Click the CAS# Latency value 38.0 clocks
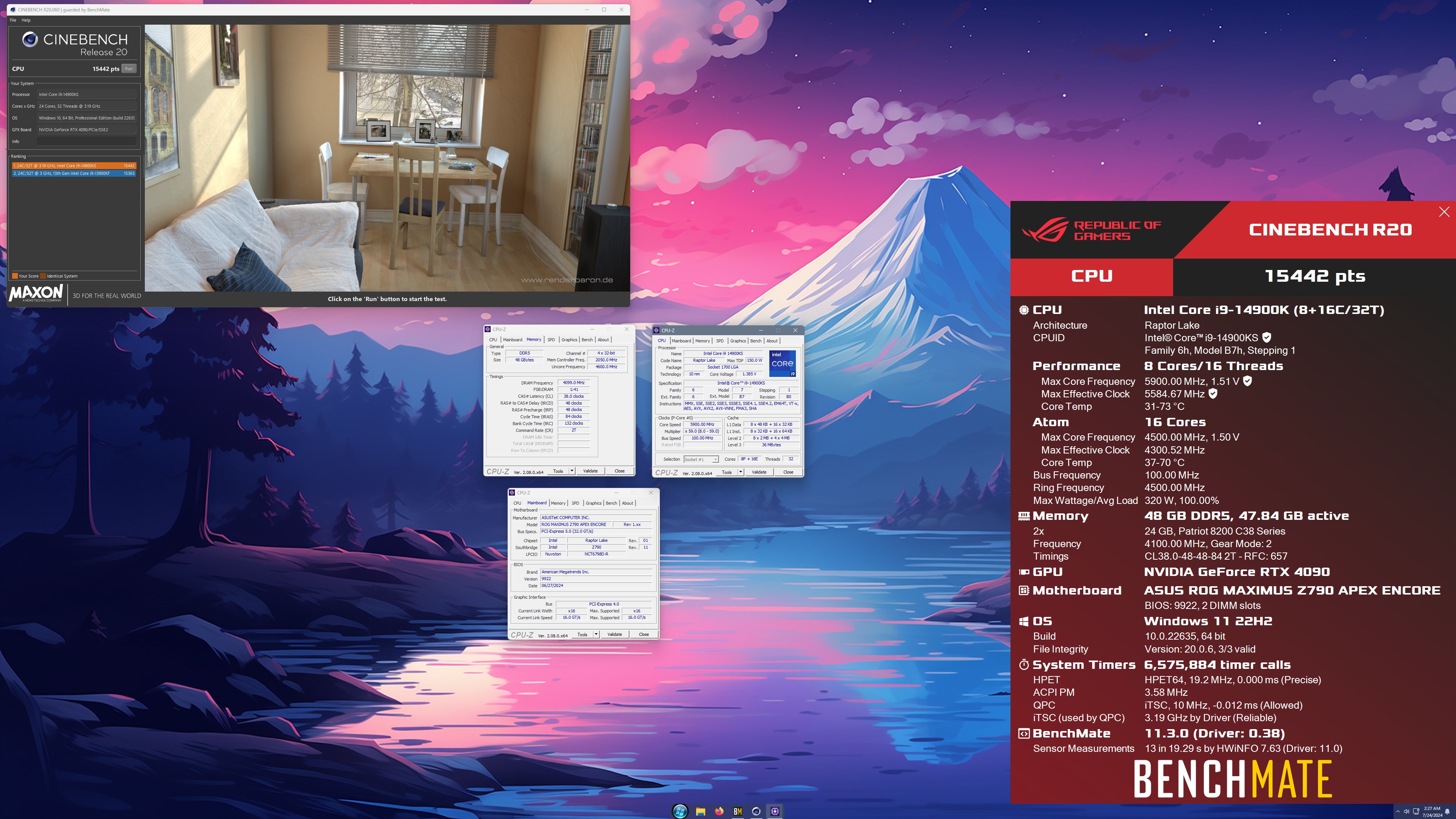The image size is (1456, 819). point(574,396)
